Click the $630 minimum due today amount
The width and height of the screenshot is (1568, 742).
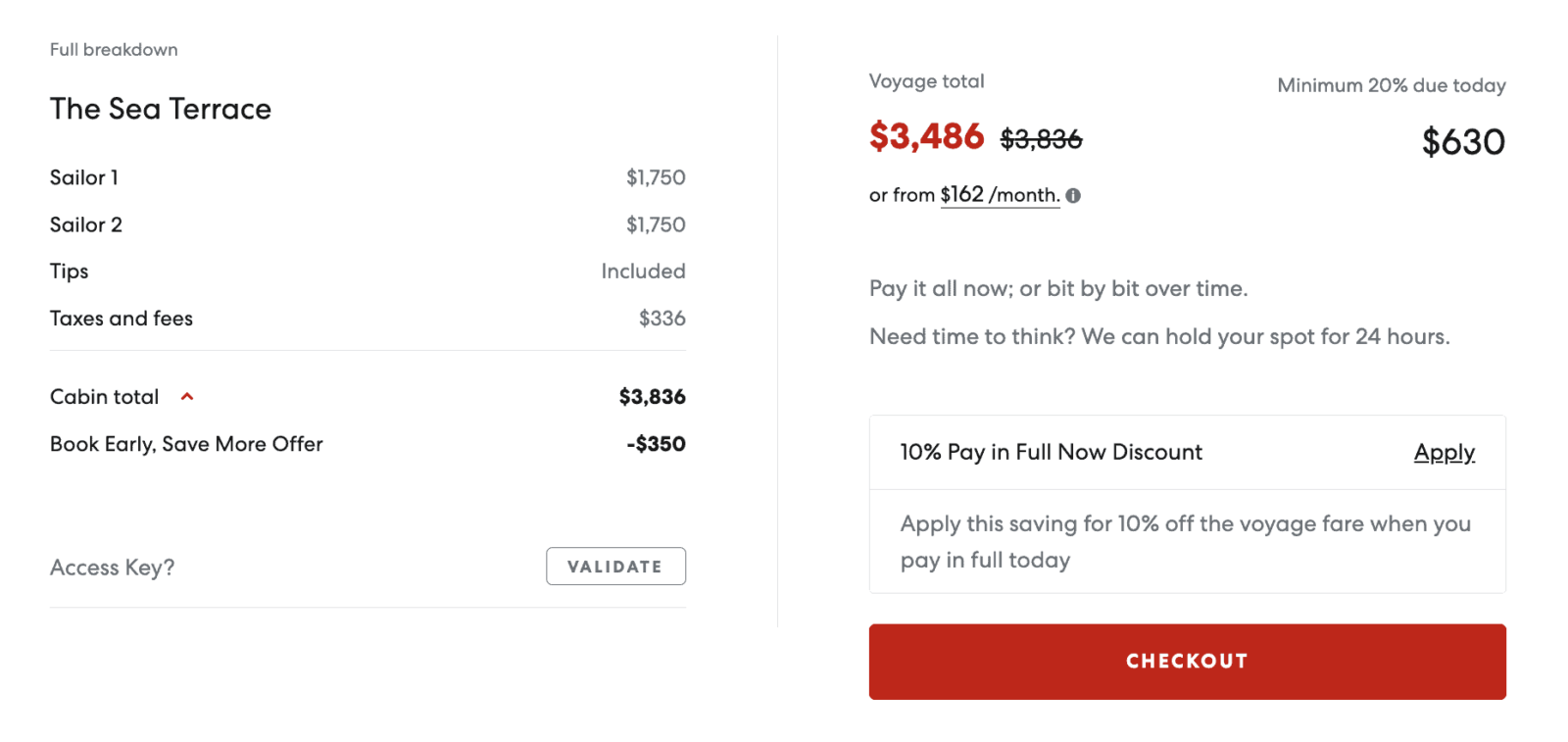pos(1464,142)
